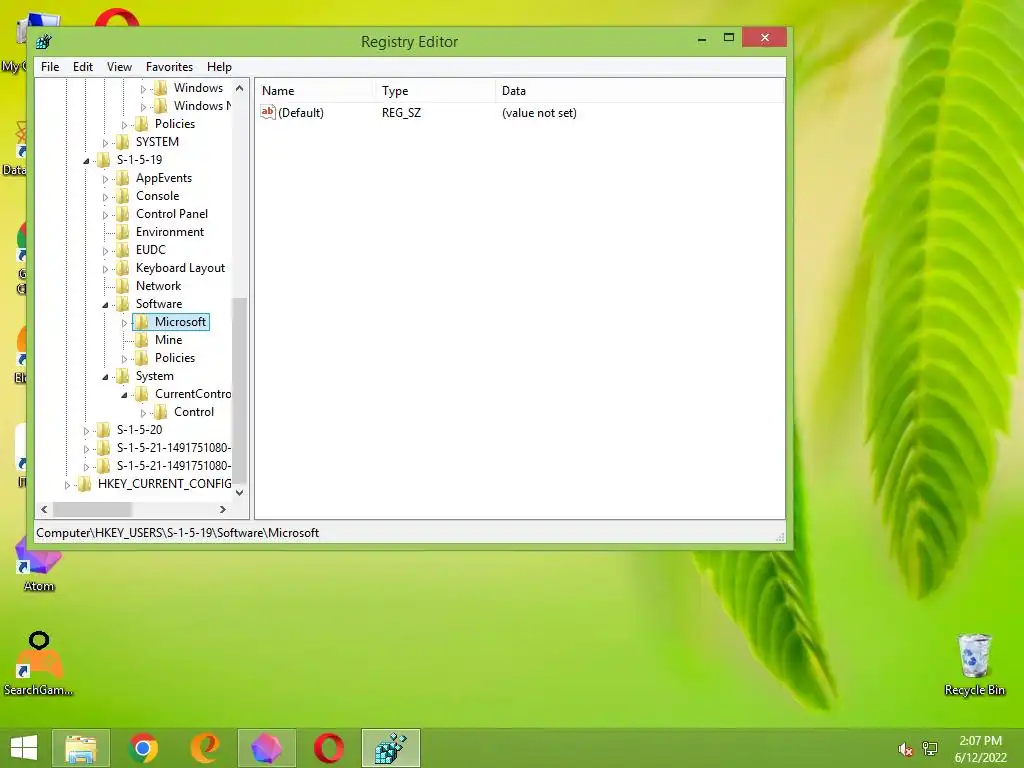Expand the S-1-5-20 key

(x=86, y=431)
